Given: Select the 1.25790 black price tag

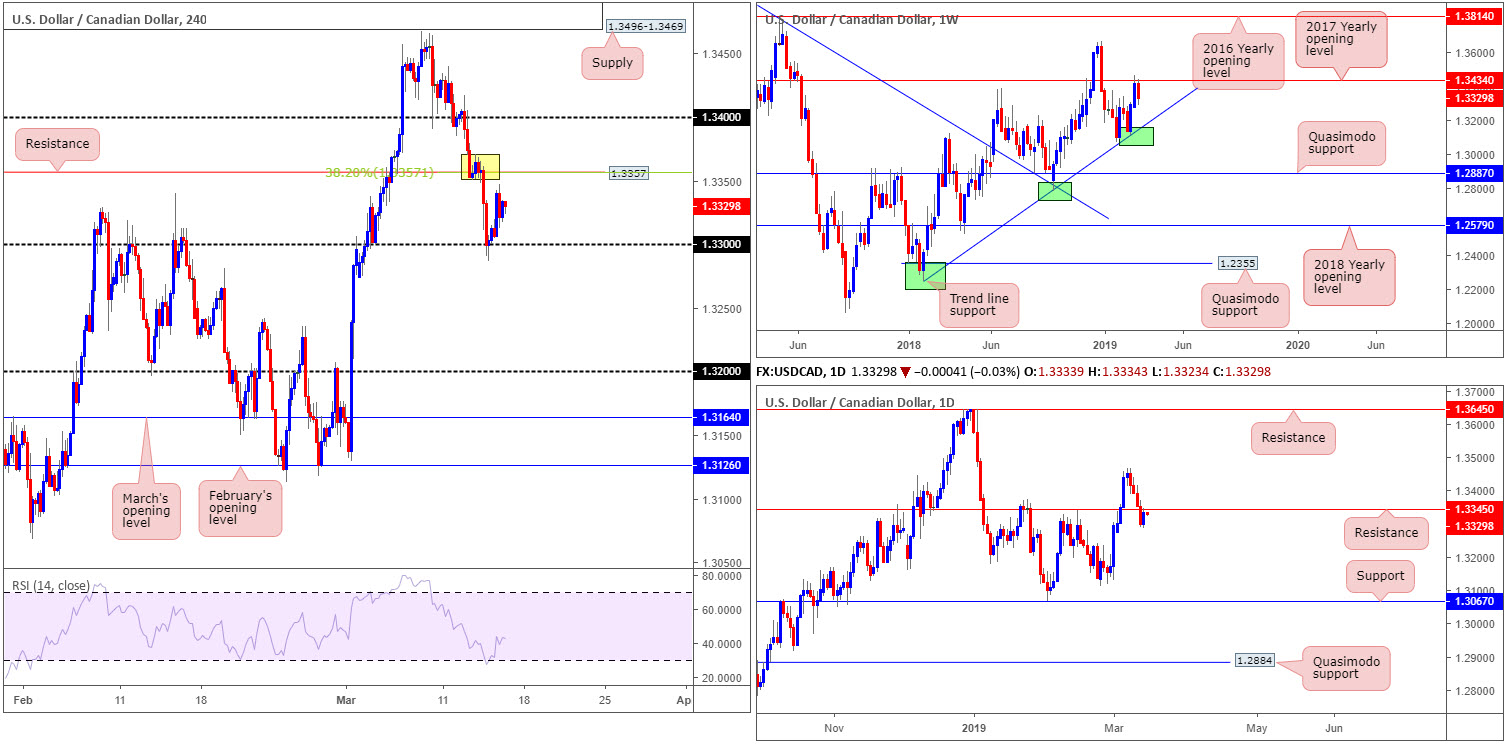Looking at the screenshot, I should pyautogui.click(x=1476, y=226).
